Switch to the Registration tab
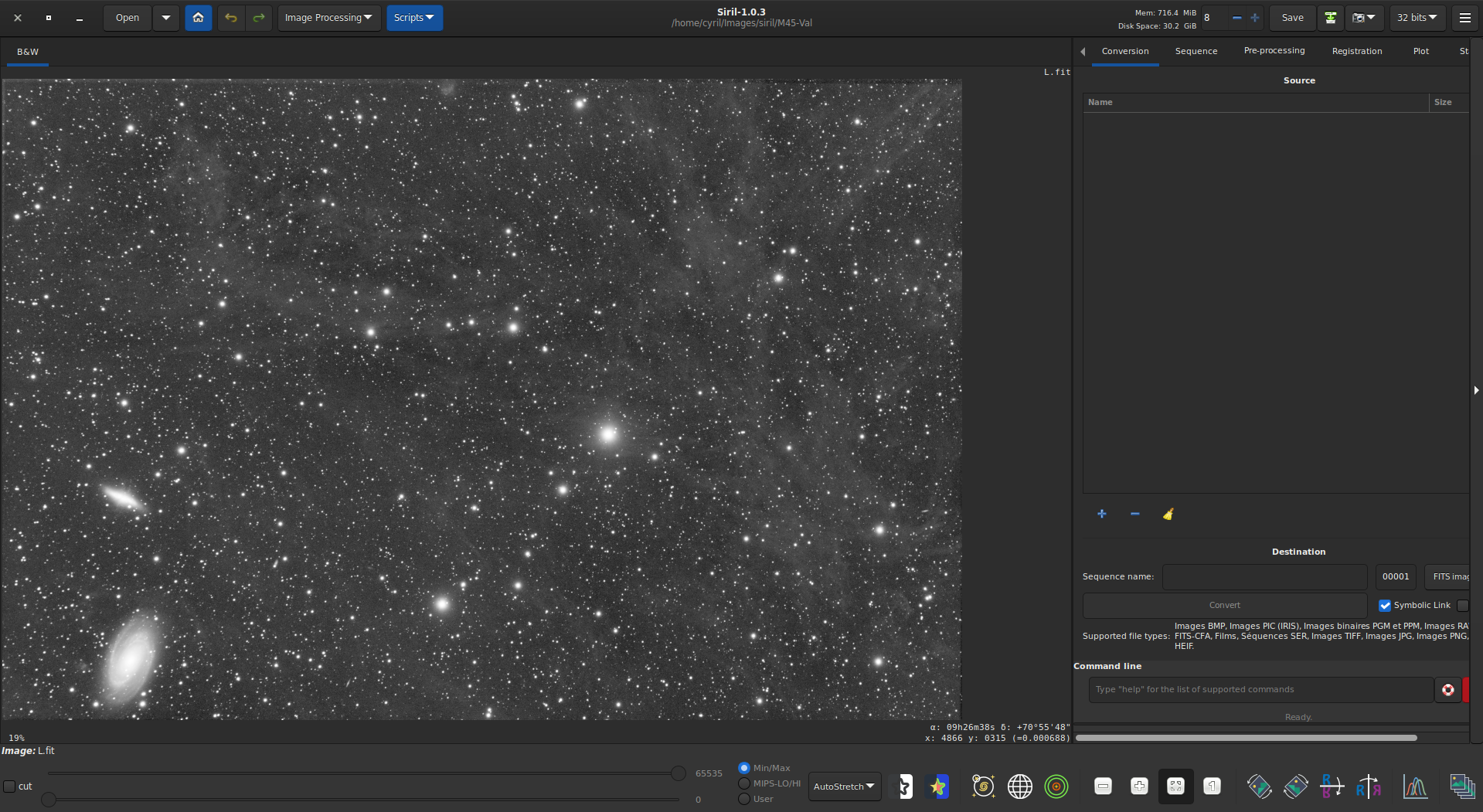This screenshot has height=812, width=1483. (1356, 51)
